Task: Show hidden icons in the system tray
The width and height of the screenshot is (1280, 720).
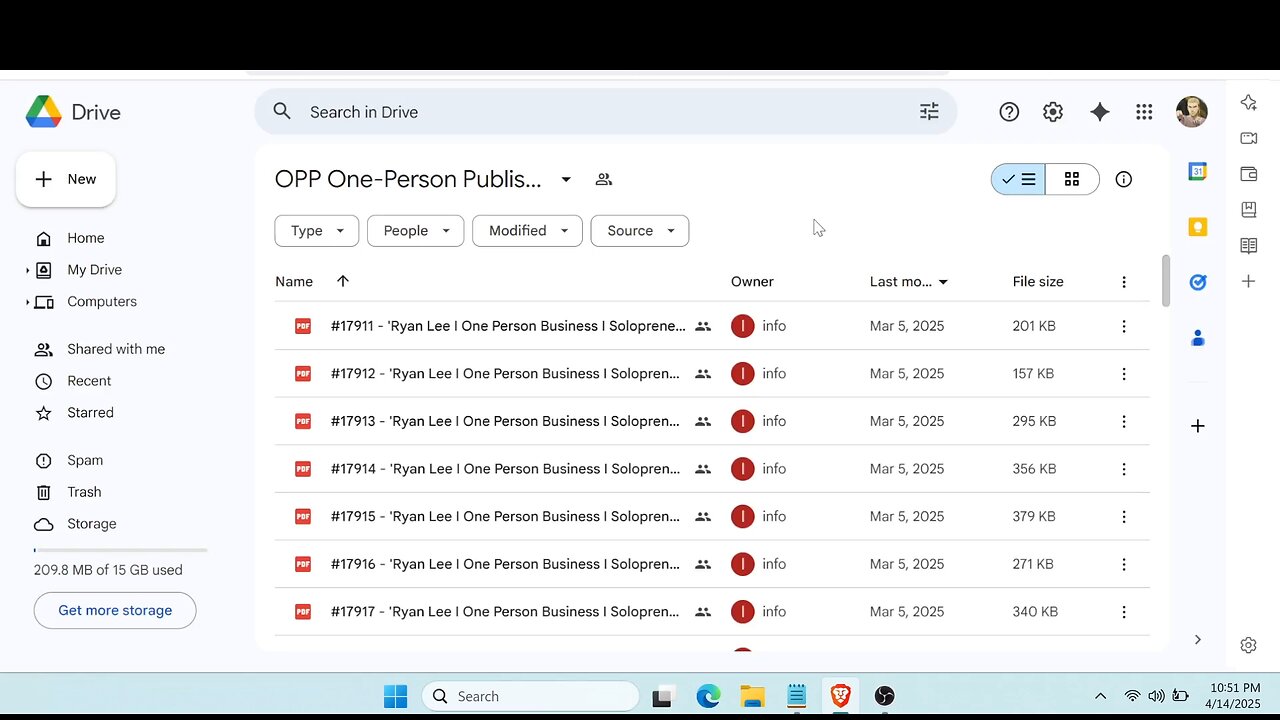Action: click(x=1100, y=696)
